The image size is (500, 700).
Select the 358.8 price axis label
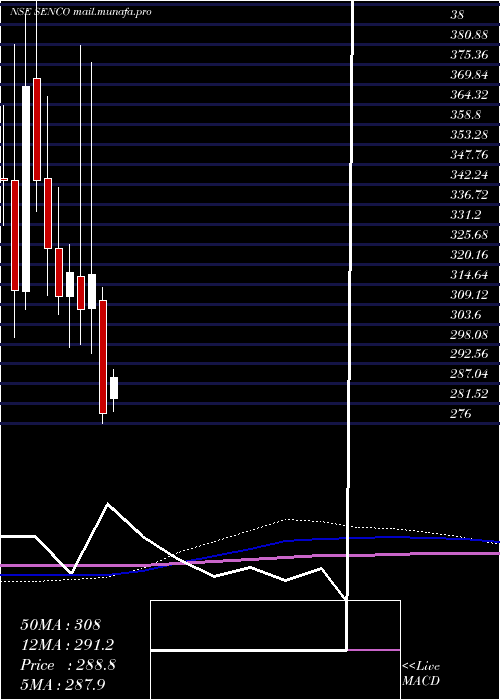coord(466,115)
